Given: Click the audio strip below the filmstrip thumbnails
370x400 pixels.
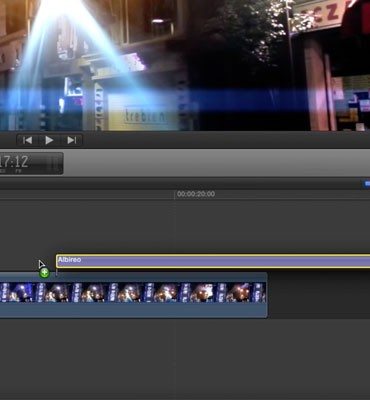Looking at the screenshot, I should click(133, 310).
